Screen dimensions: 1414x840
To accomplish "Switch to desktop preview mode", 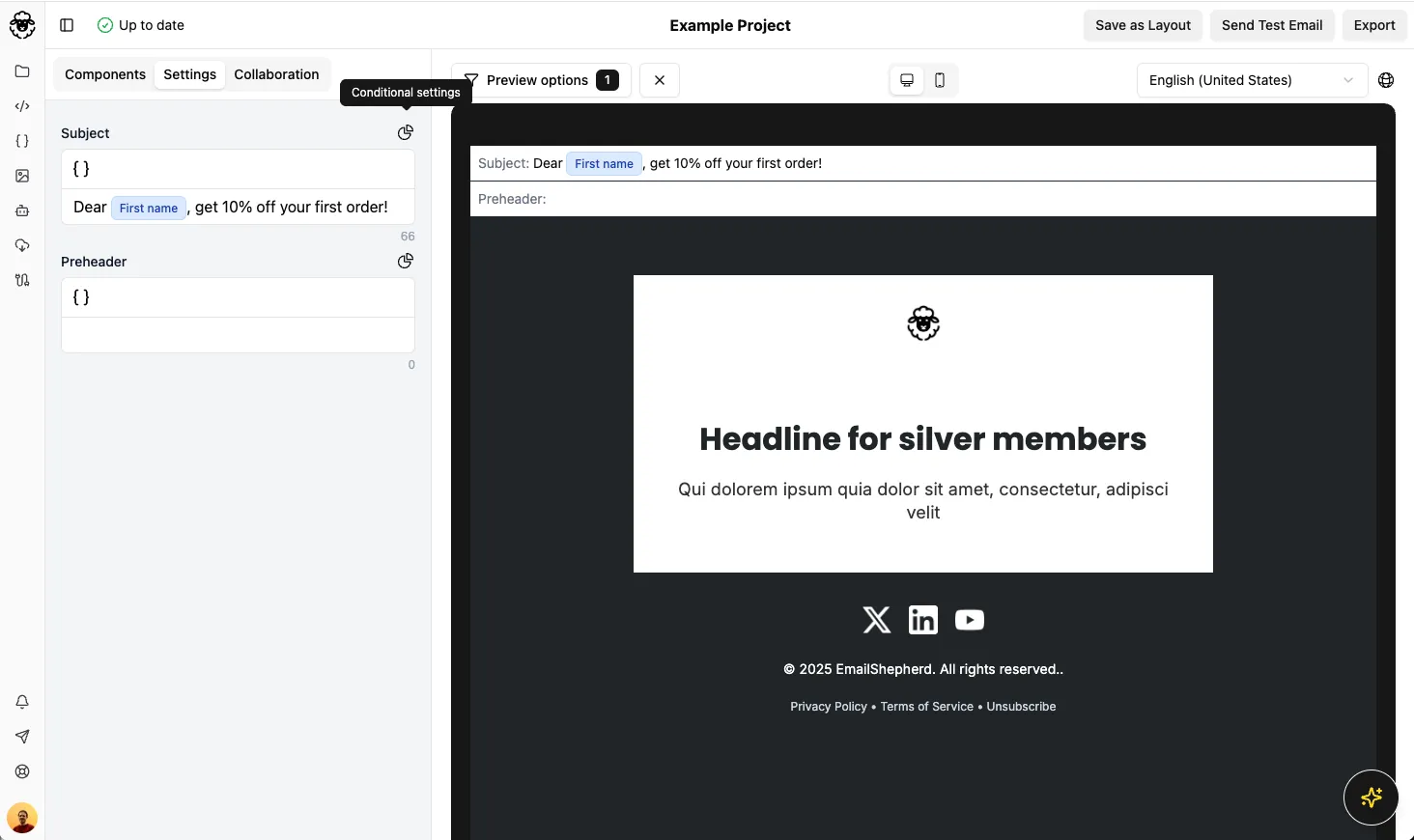I will pos(907,80).
